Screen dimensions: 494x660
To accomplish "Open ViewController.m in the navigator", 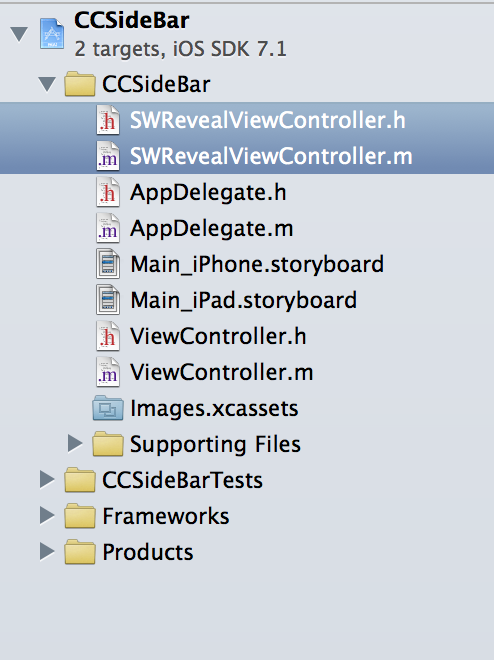I will coord(221,372).
